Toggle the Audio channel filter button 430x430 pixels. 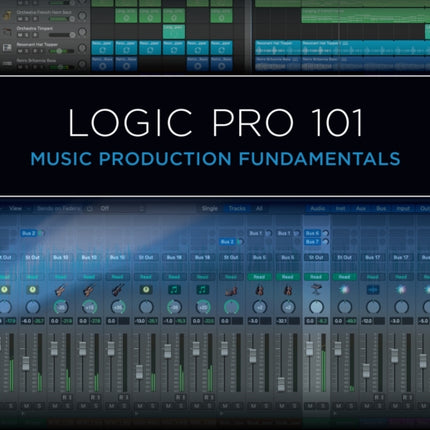(318, 208)
